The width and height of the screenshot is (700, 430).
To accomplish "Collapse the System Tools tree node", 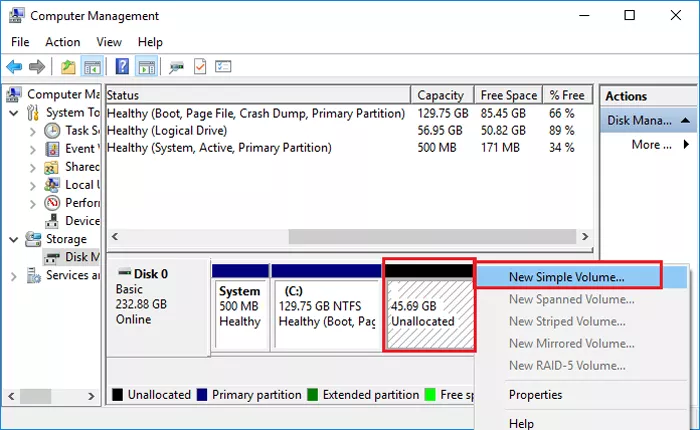I will click(x=14, y=113).
